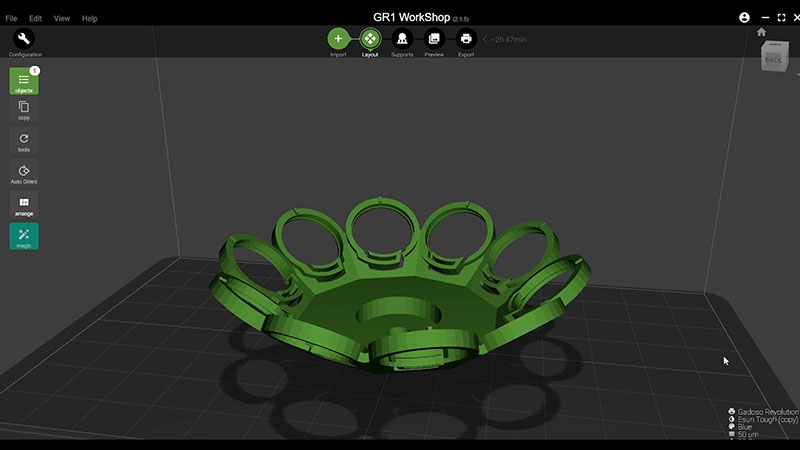800x450 pixels.
Task: Click the Import plus button
Action: (338, 39)
